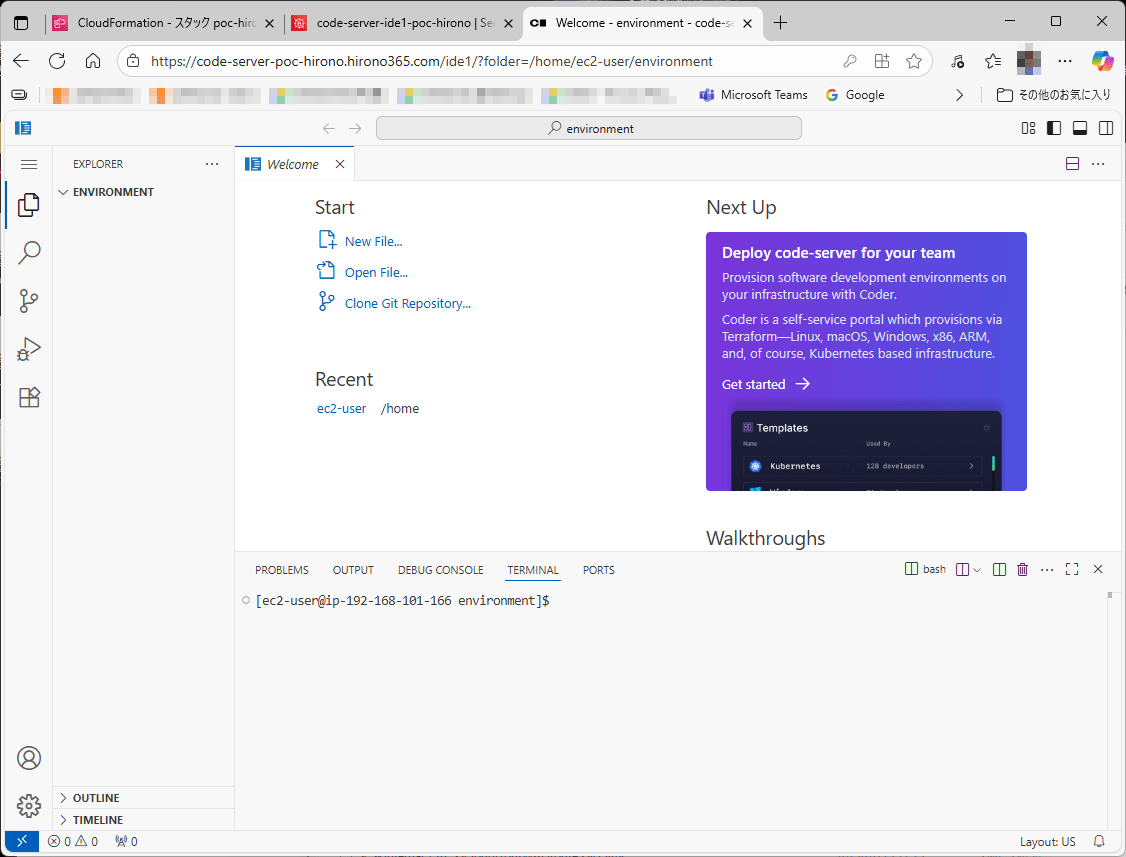This screenshot has width=1126, height=857.
Task: Open Customize Layout control
Action: tap(1028, 128)
